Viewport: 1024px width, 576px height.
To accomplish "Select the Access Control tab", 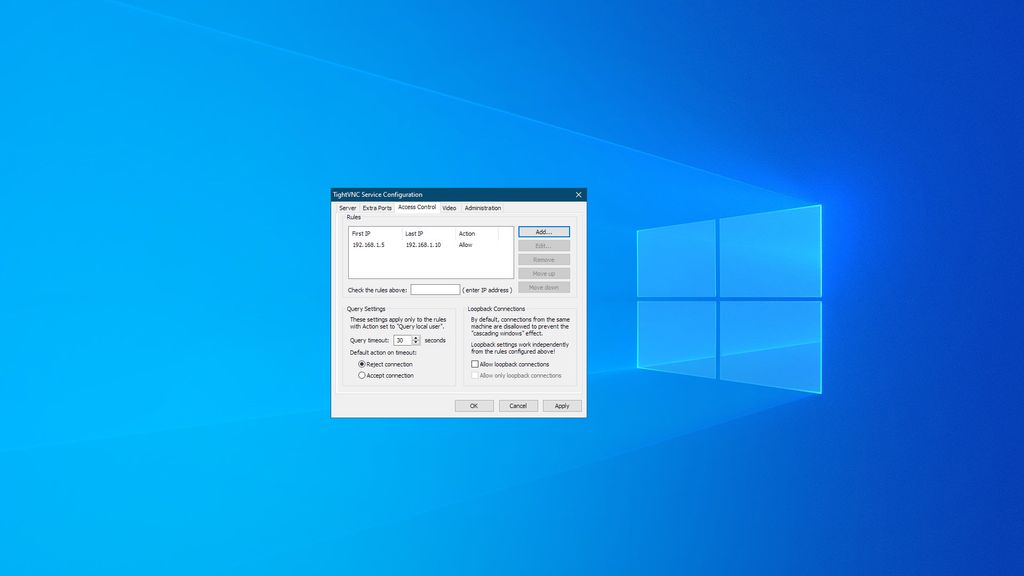I will (417, 208).
